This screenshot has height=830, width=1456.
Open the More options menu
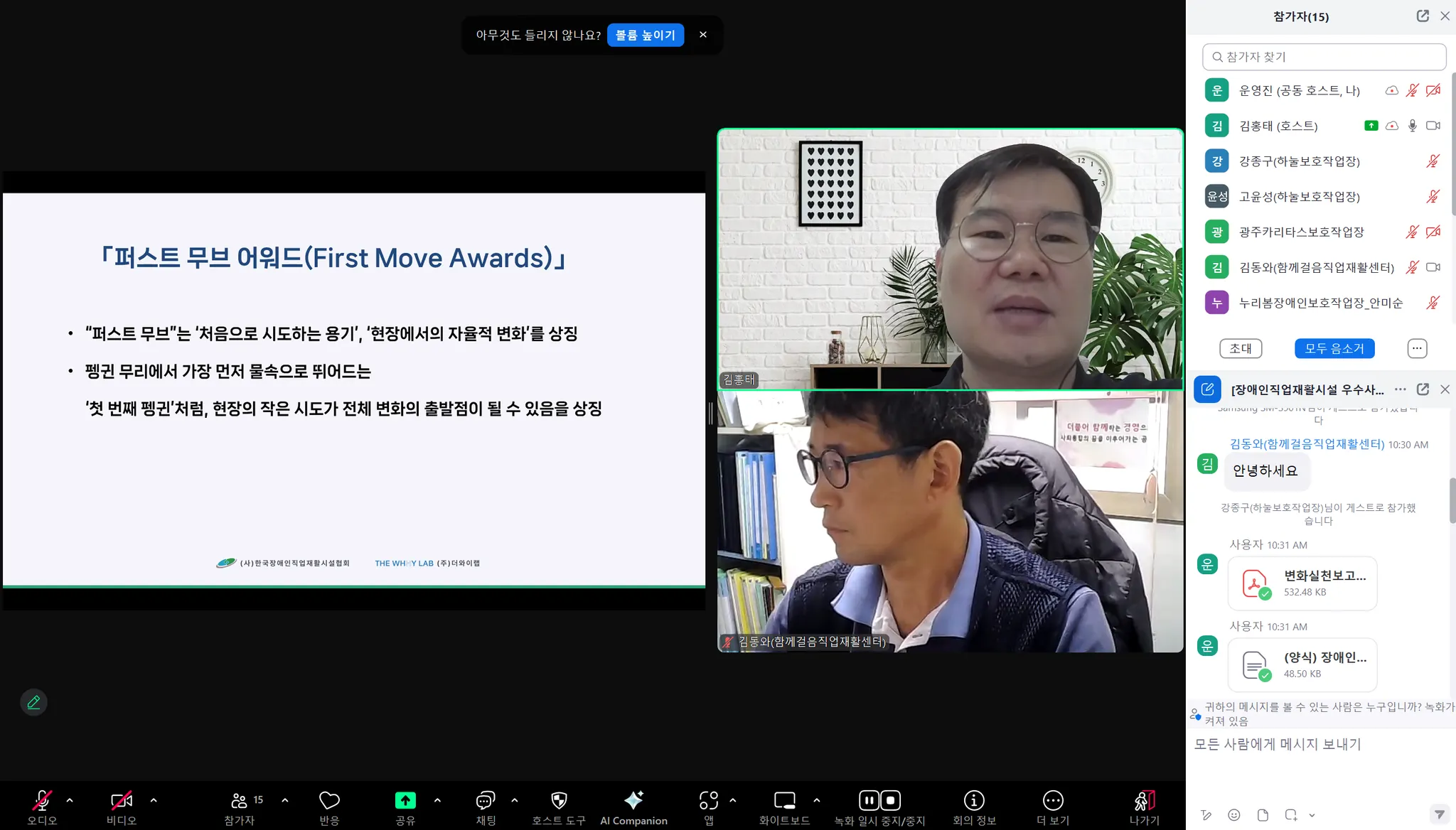click(1052, 801)
